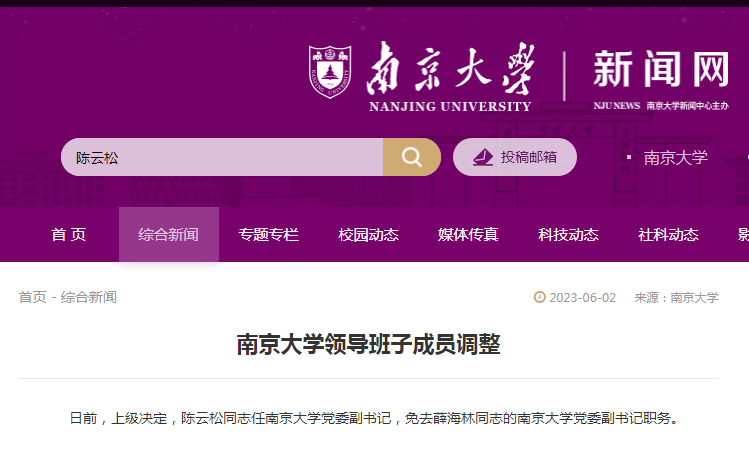
Task: Open the 投稿邮箱 submission mailbox button
Action: pos(514,157)
